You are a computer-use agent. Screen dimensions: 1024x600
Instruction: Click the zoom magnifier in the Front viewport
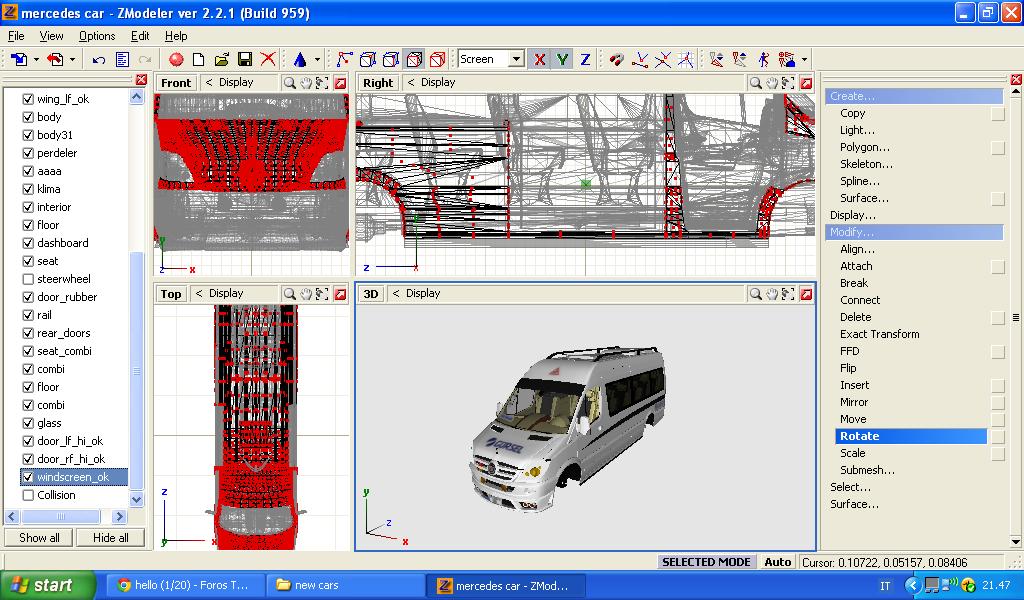(289, 83)
